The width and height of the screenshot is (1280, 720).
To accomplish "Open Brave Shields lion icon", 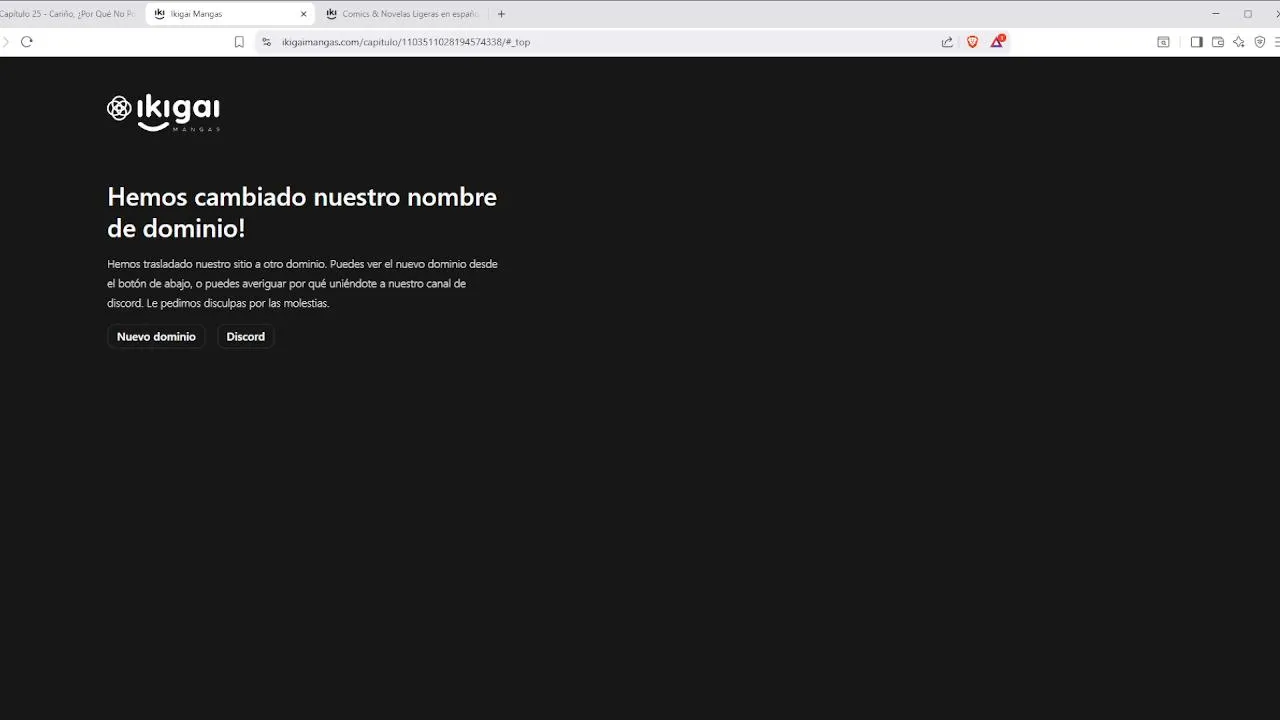I will 972,42.
